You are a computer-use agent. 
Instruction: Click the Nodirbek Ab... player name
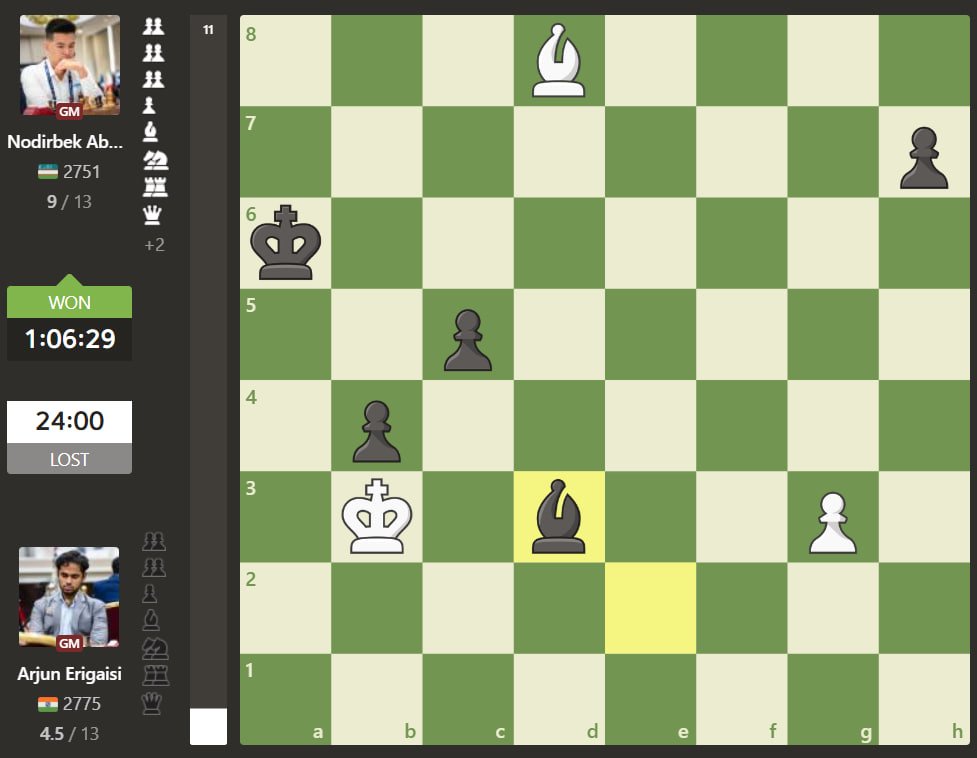65,141
